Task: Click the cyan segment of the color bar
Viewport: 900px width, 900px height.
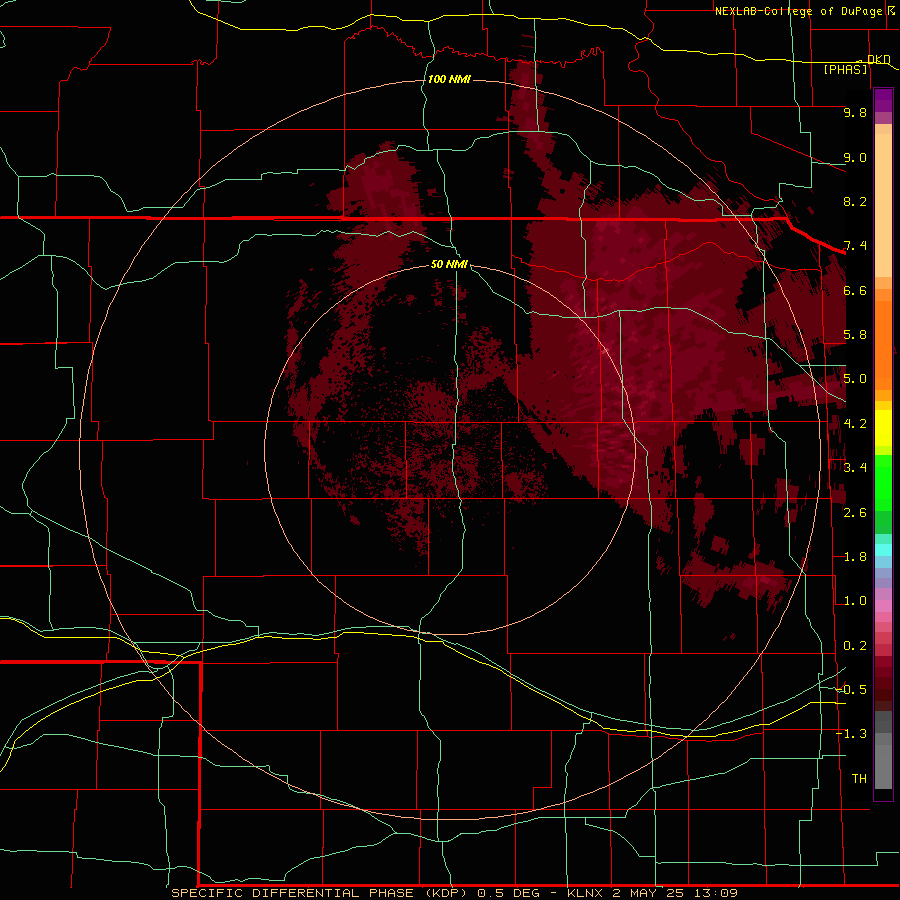Action: click(883, 550)
